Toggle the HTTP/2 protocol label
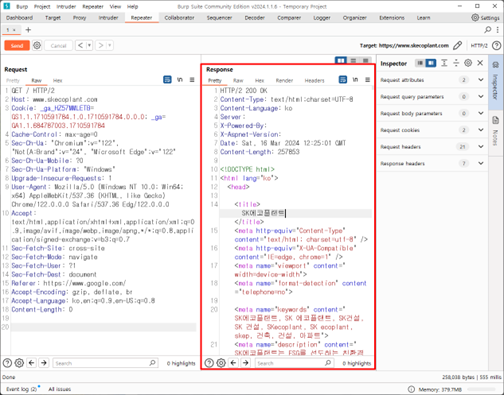 pos(479,45)
